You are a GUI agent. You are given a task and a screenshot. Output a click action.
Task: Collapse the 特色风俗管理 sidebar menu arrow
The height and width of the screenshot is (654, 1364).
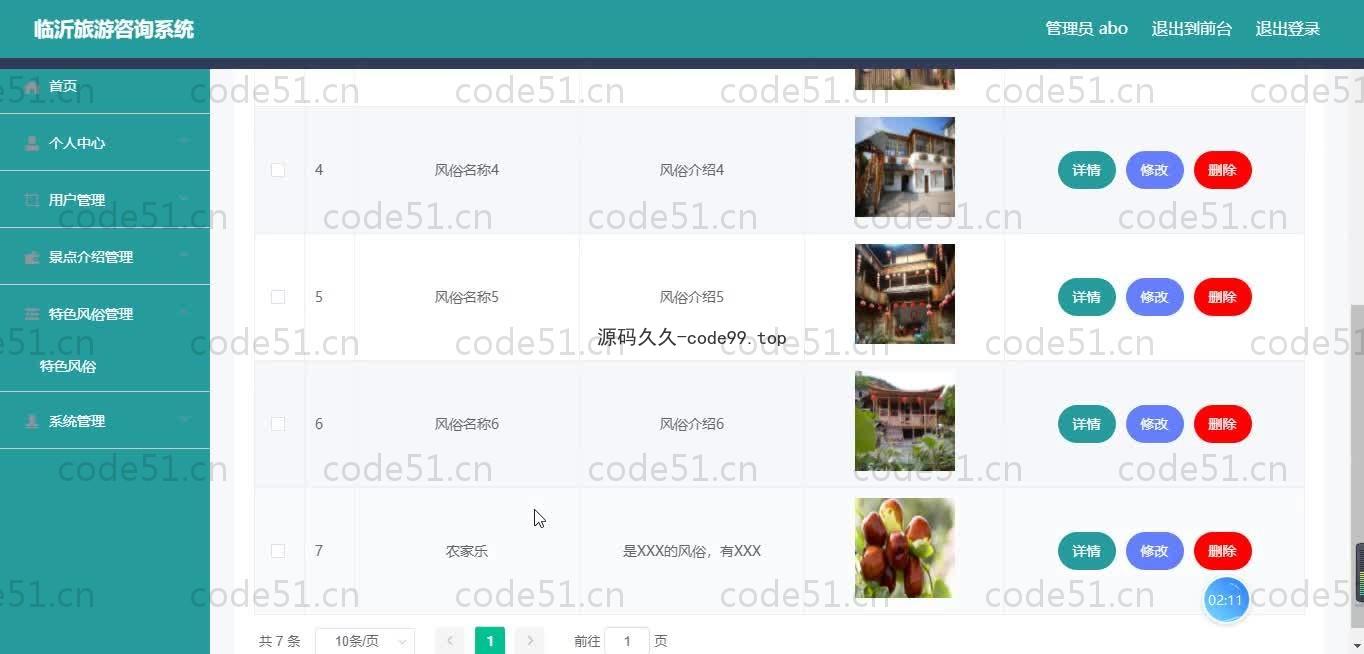pos(184,313)
